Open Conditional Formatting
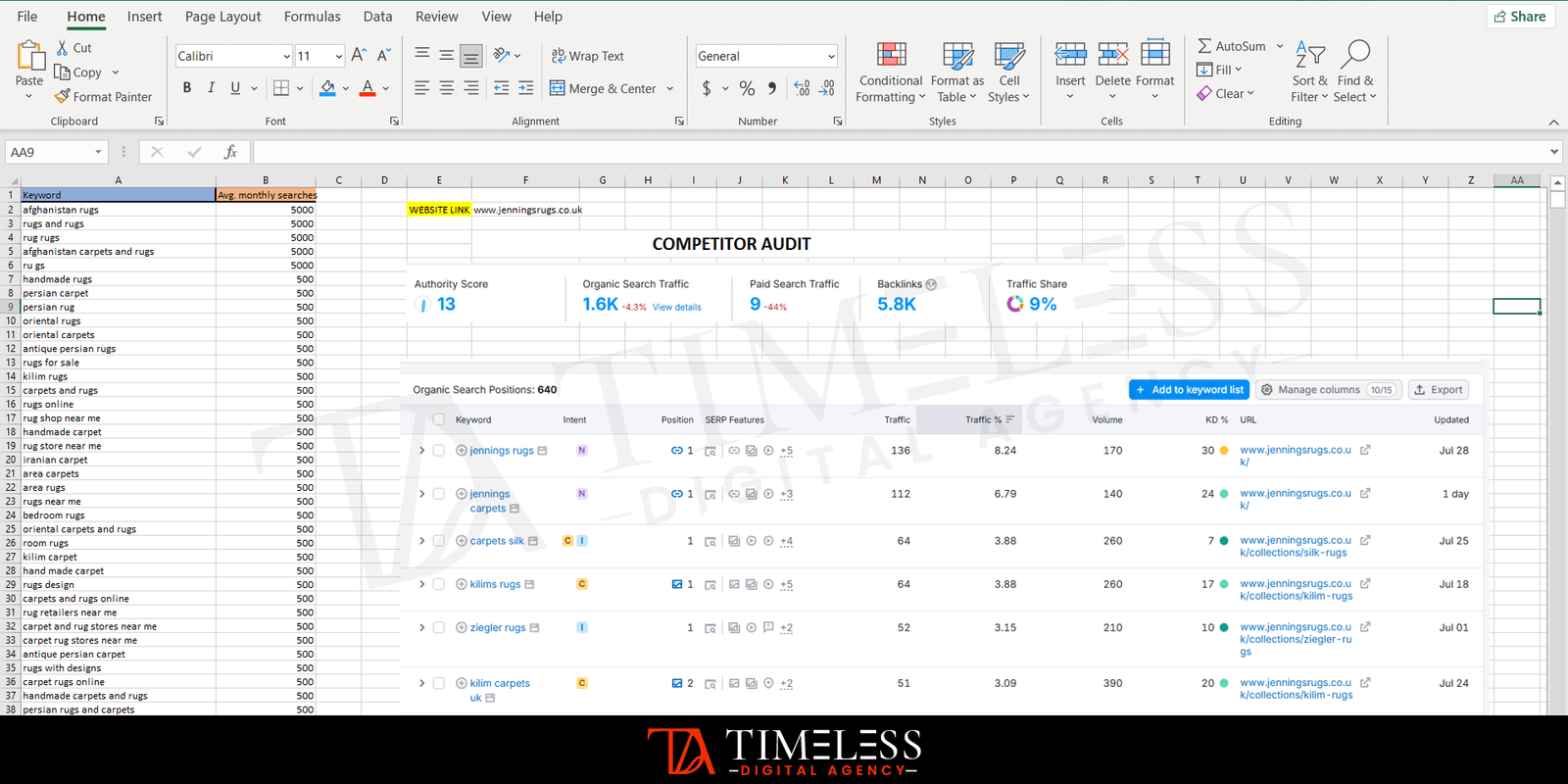 coord(891,72)
